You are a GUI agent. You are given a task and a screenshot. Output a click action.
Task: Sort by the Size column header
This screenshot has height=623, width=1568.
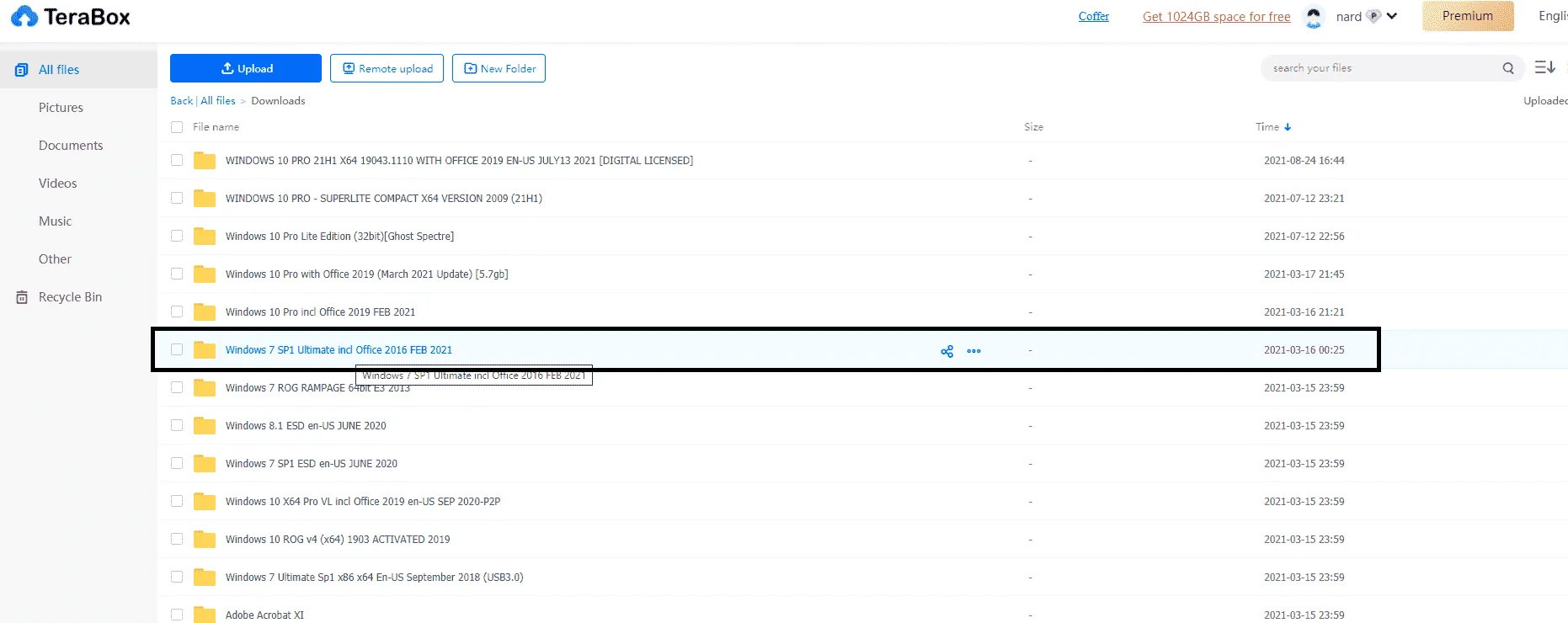1033,127
